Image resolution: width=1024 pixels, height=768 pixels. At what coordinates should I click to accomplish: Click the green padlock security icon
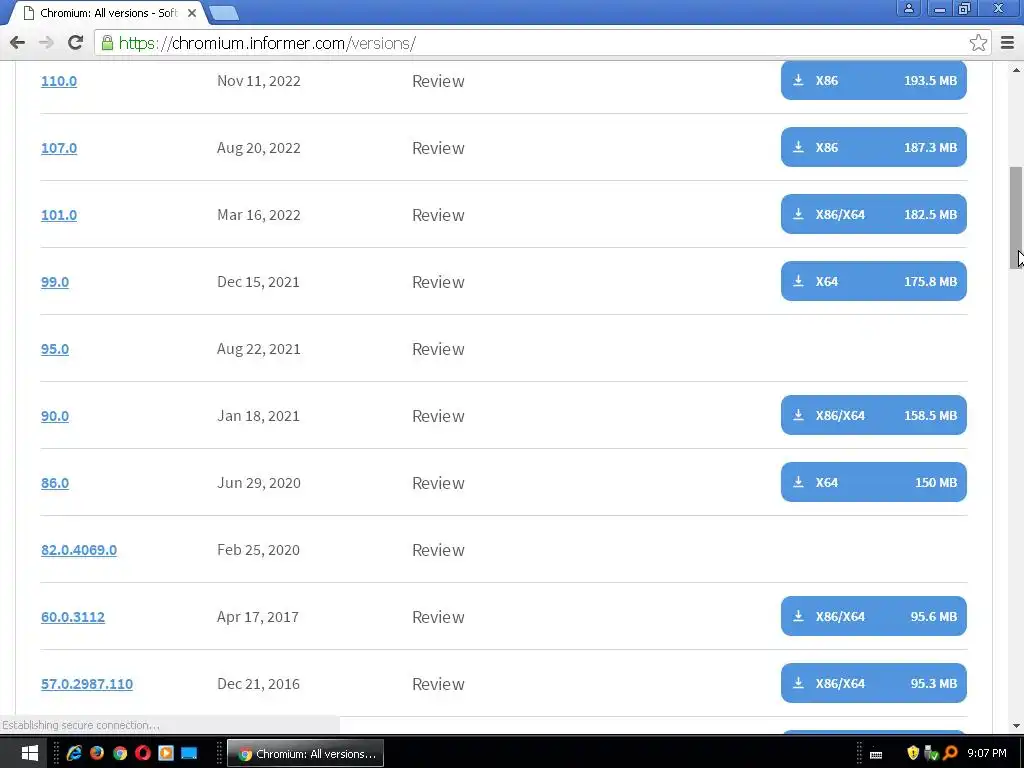107,43
